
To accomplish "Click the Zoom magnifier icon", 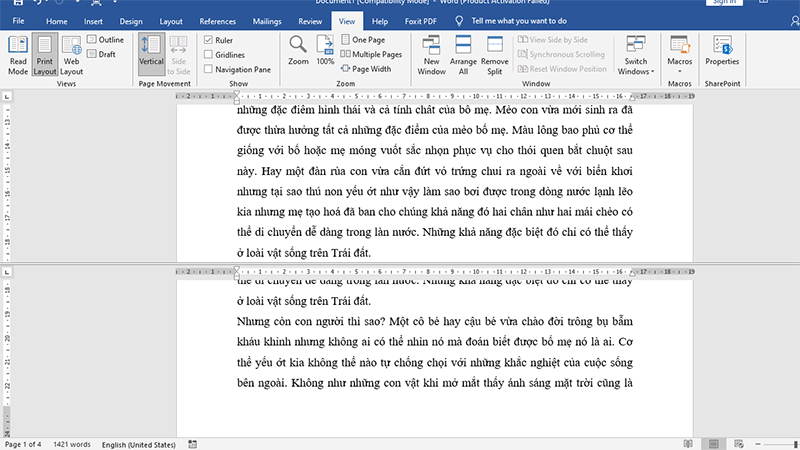I will coord(298,50).
